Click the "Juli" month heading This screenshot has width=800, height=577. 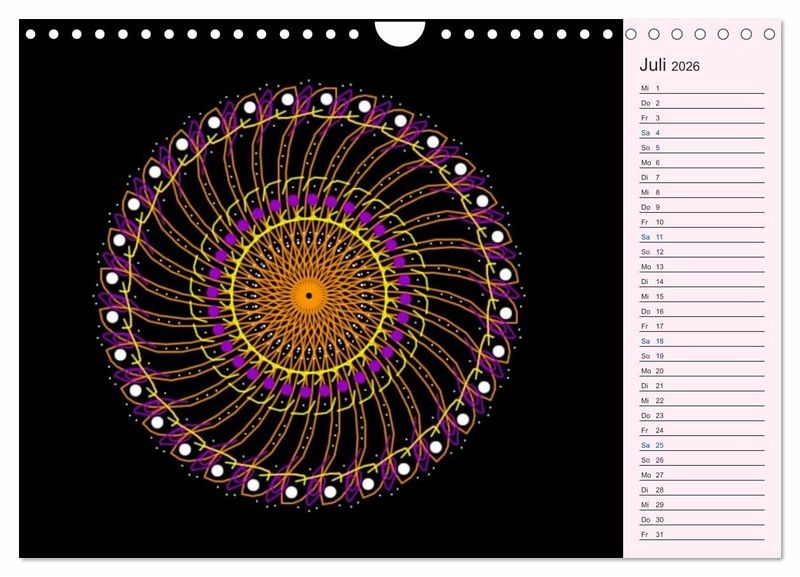point(653,65)
